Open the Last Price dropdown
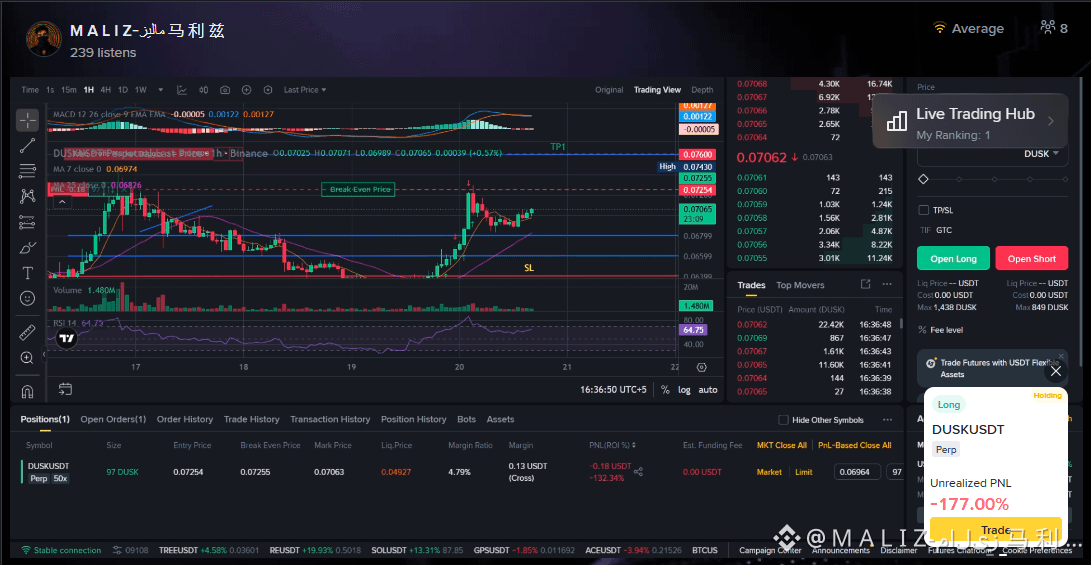This screenshot has width=1091, height=565. (305, 90)
